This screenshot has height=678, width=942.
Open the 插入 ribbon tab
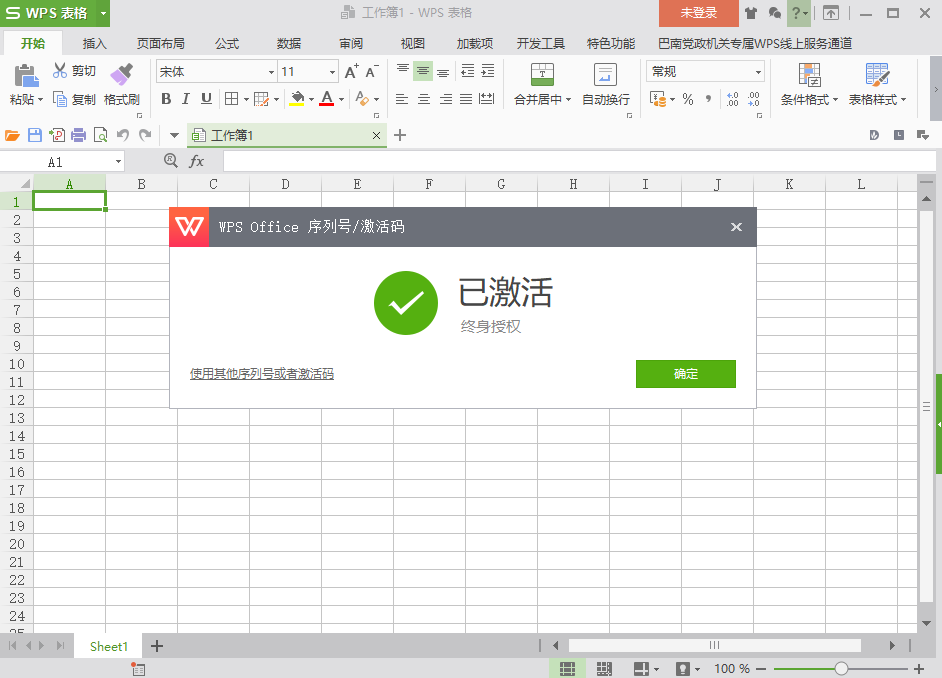point(94,43)
